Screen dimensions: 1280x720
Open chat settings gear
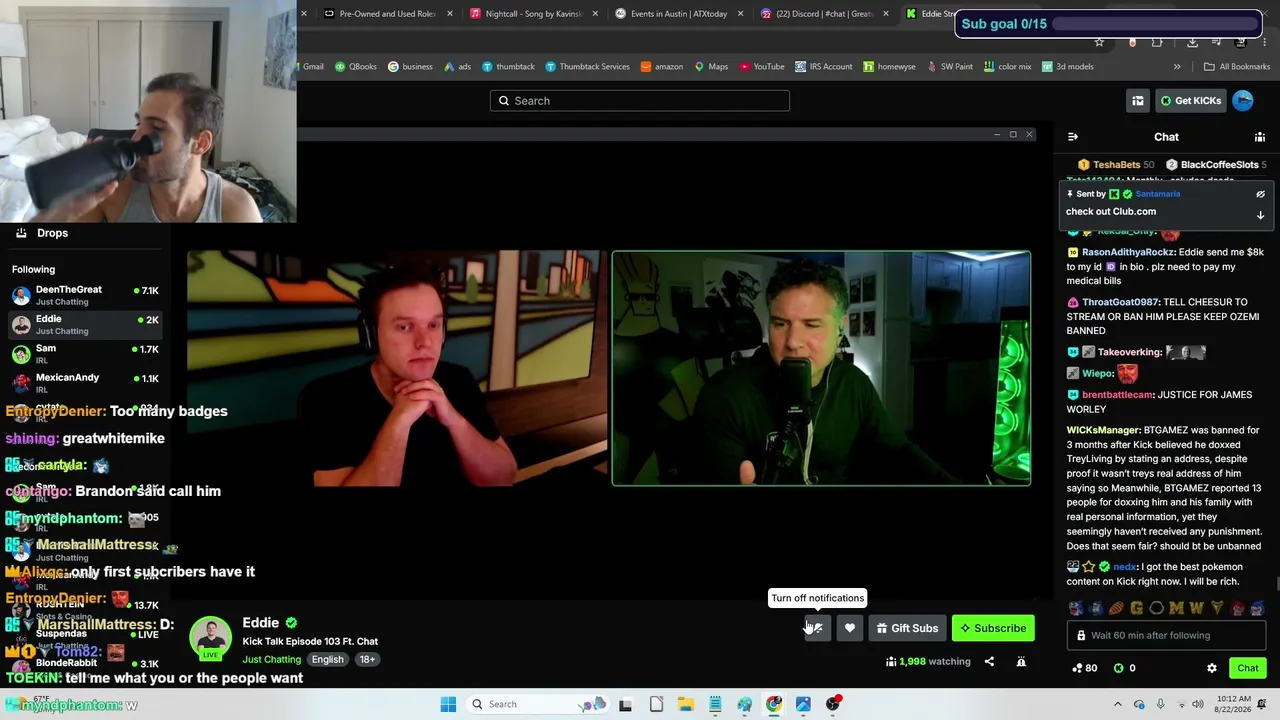coord(1212,668)
